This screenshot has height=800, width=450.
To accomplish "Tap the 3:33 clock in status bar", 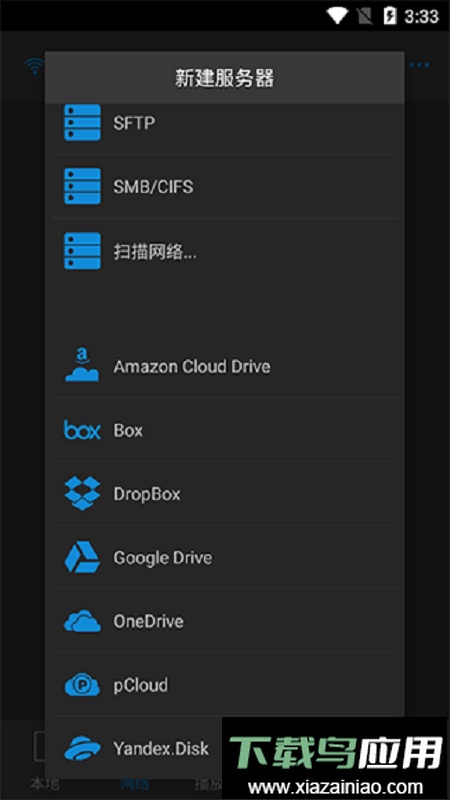I will (x=422, y=16).
